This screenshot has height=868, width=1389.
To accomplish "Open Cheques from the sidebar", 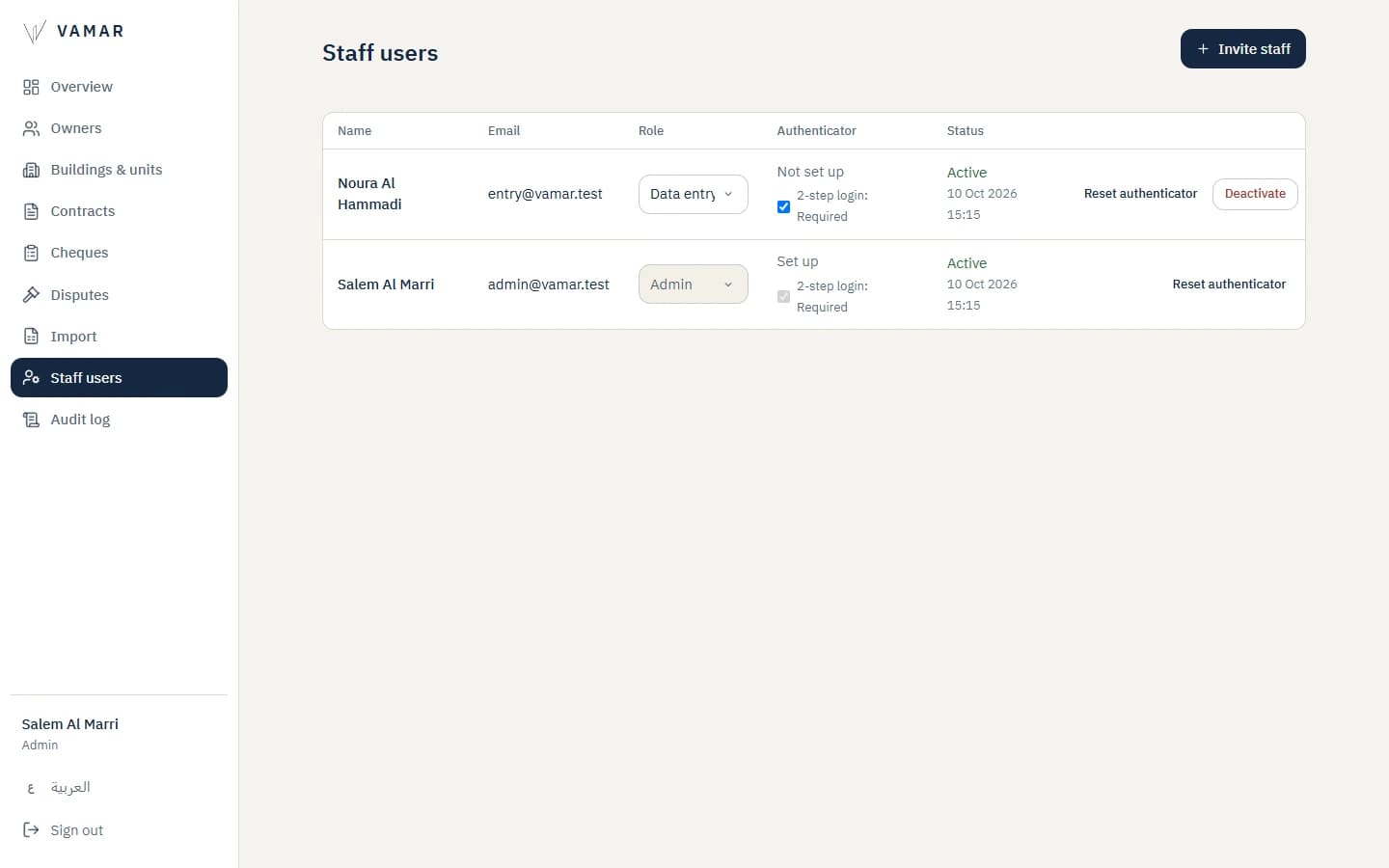I will click(x=119, y=253).
